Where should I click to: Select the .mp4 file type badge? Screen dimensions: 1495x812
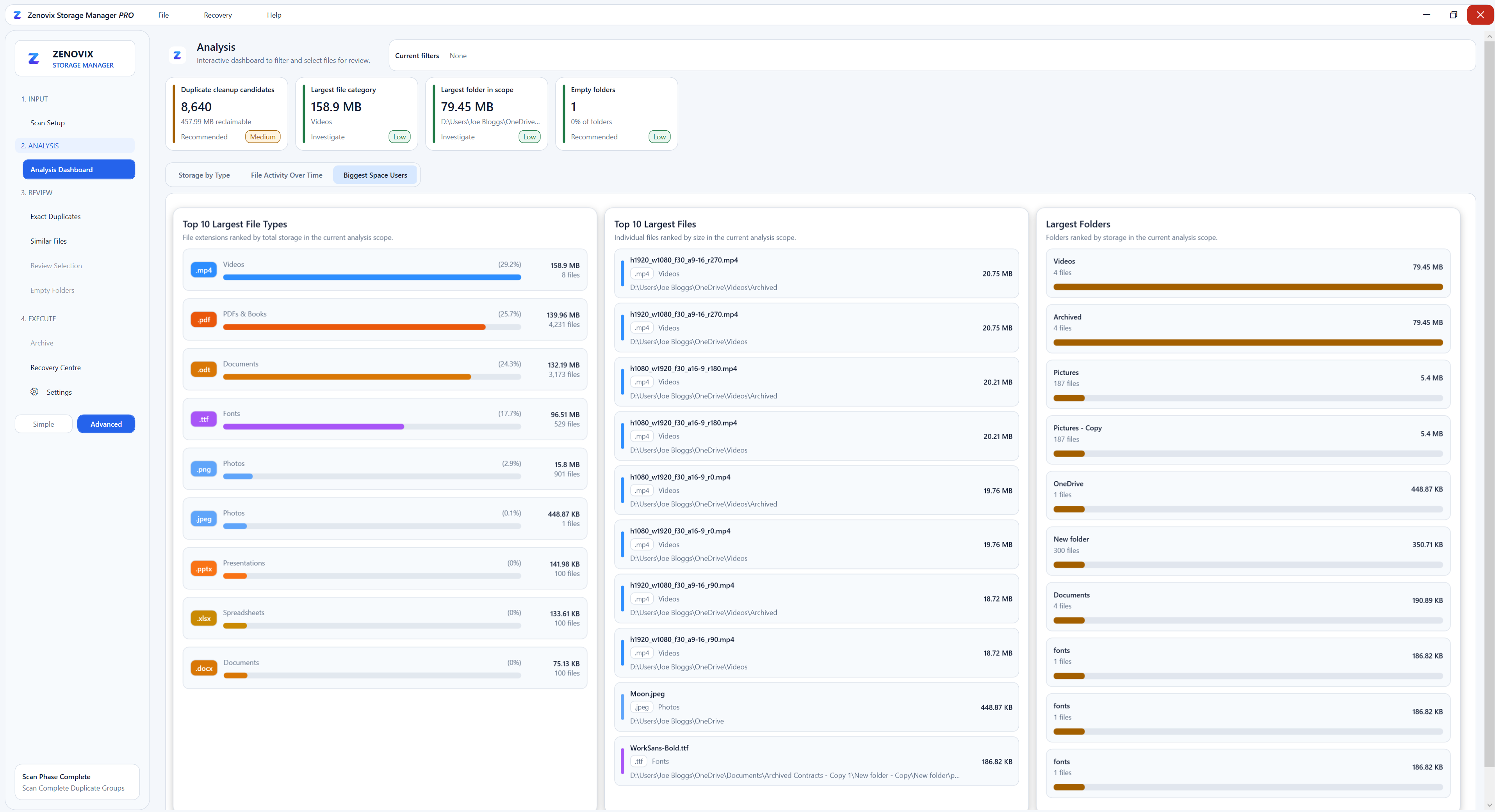click(x=204, y=270)
